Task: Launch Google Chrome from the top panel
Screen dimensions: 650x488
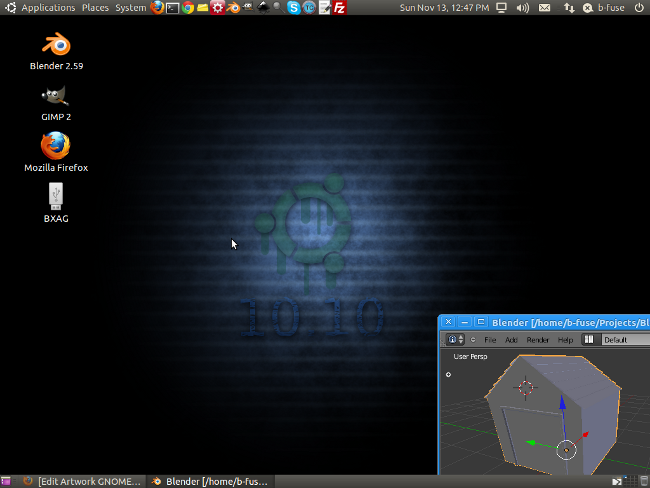Action: [188, 7]
